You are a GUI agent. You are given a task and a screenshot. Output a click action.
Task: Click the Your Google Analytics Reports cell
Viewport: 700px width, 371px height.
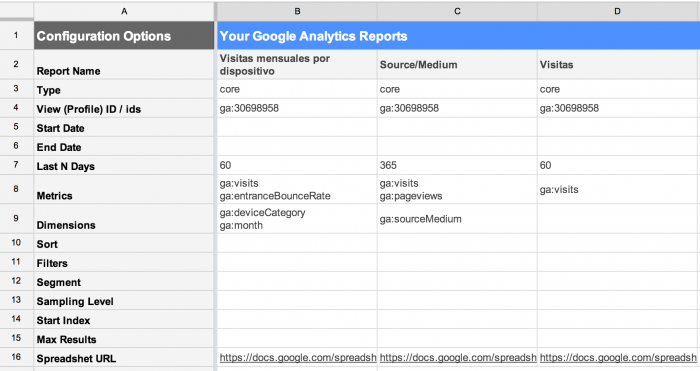pyautogui.click(x=458, y=35)
